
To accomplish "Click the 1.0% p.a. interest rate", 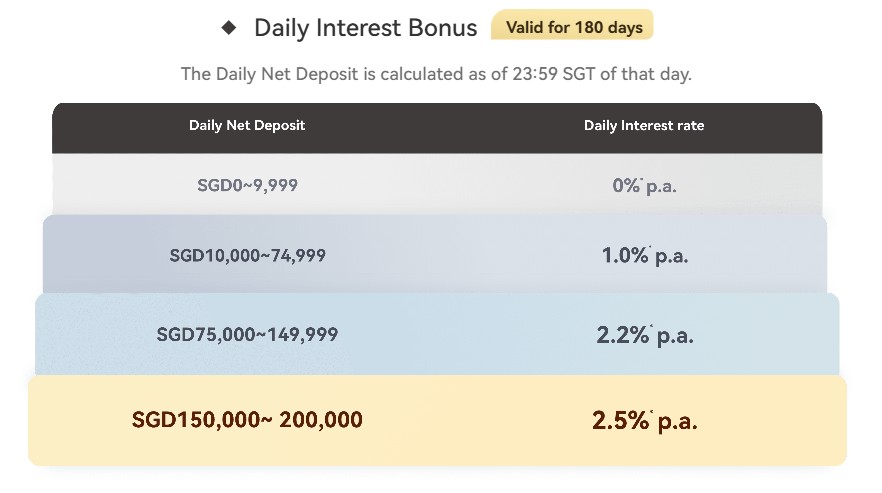I will 644,256.
